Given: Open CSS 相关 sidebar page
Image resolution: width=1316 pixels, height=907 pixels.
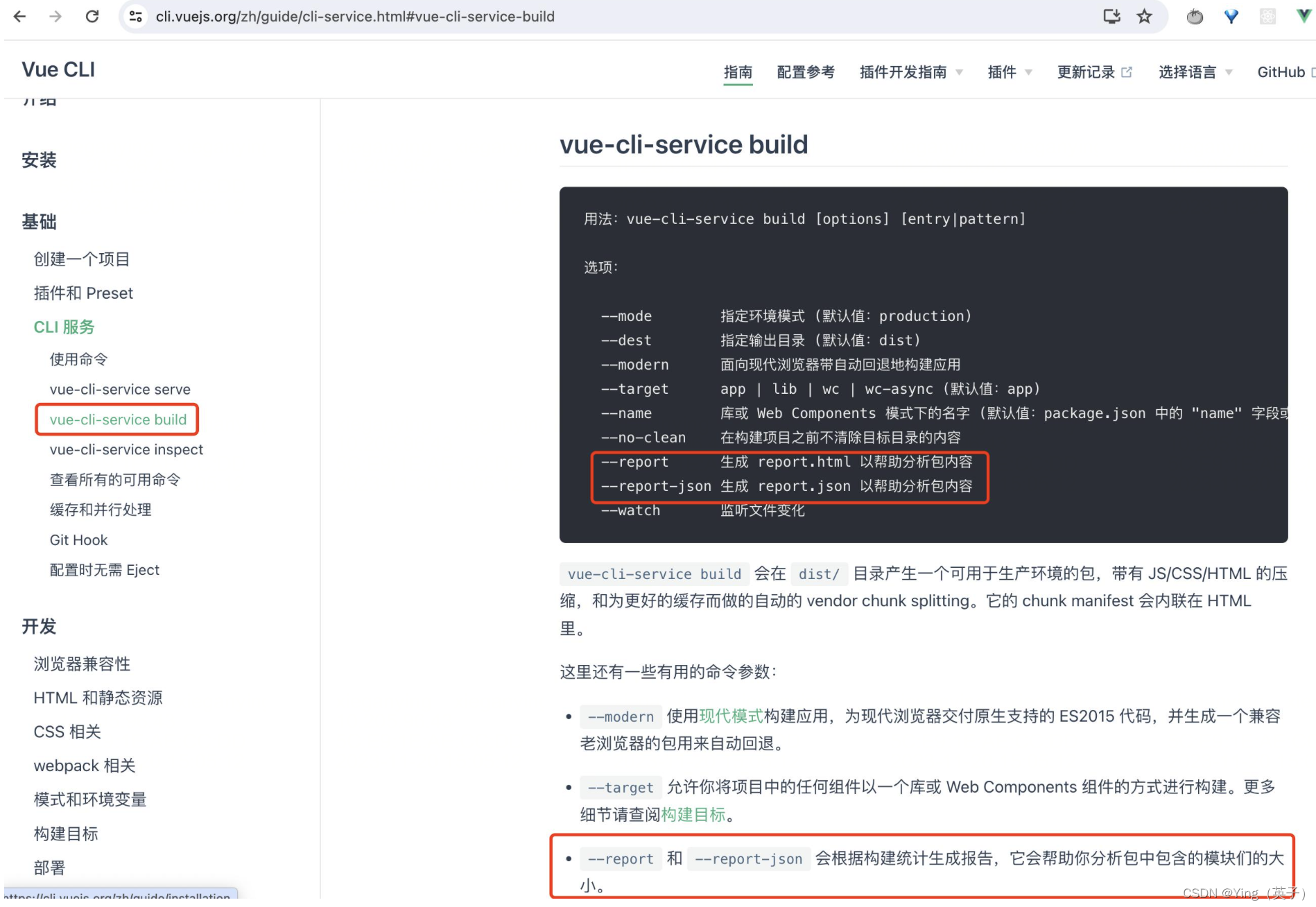Looking at the screenshot, I should [67, 732].
